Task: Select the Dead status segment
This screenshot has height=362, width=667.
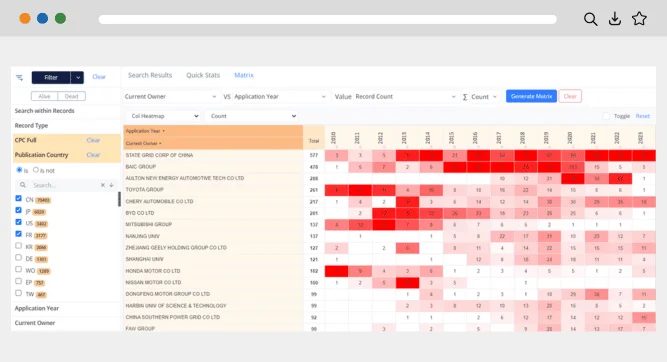Action: pyautogui.click(x=71, y=97)
